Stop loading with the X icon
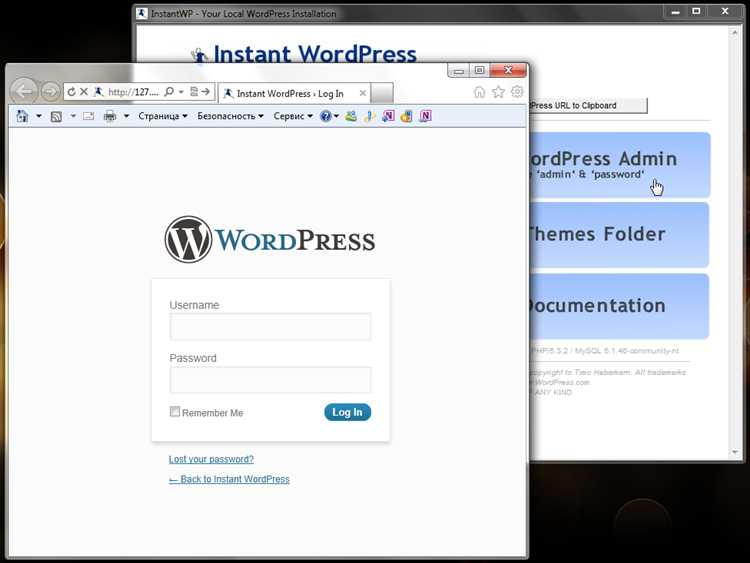The width and height of the screenshot is (750, 563). coord(84,91)
